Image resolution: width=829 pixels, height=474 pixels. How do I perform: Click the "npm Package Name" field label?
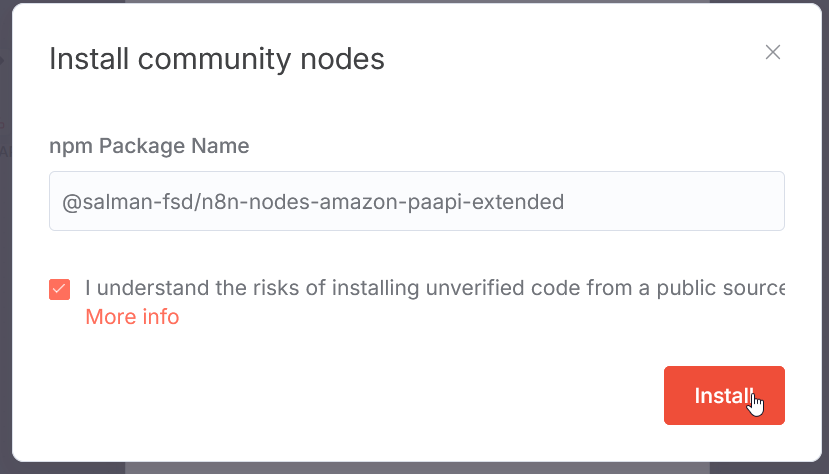(x=149, y=146)
